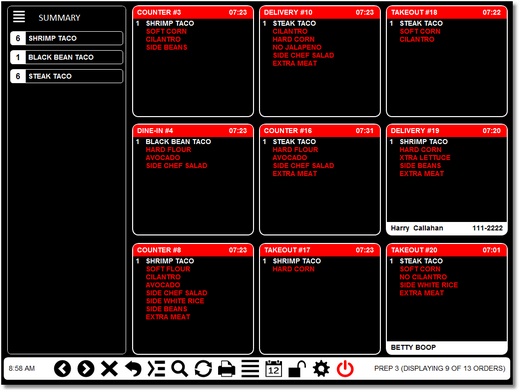
Task: Click the list indent/summary icon
Action: pos(156,369)
